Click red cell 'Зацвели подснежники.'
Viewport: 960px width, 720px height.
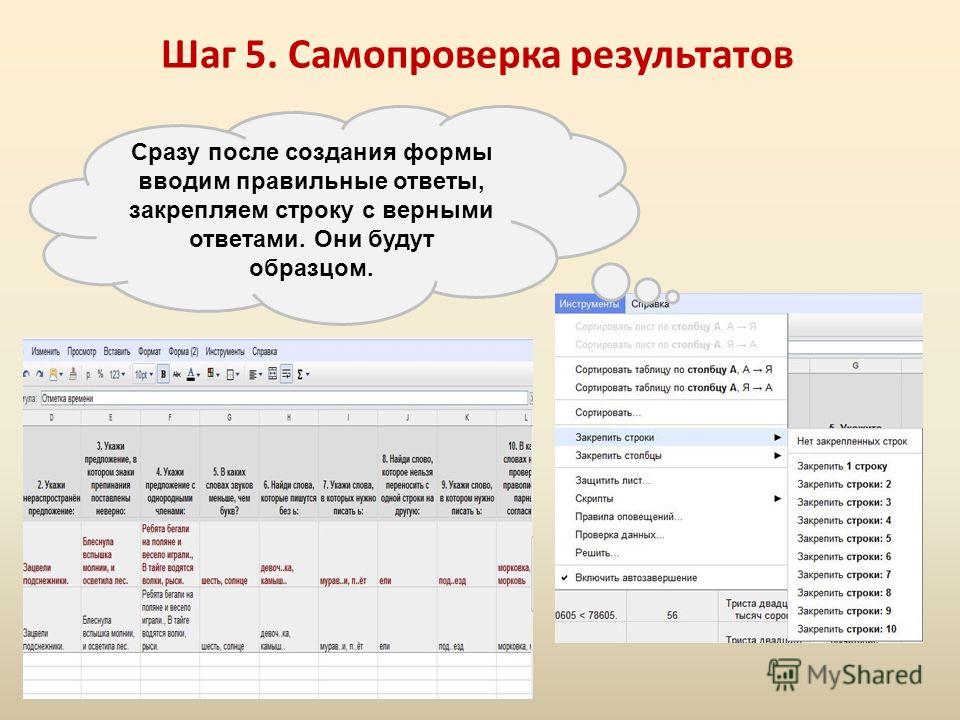click(x=51, y=553)
